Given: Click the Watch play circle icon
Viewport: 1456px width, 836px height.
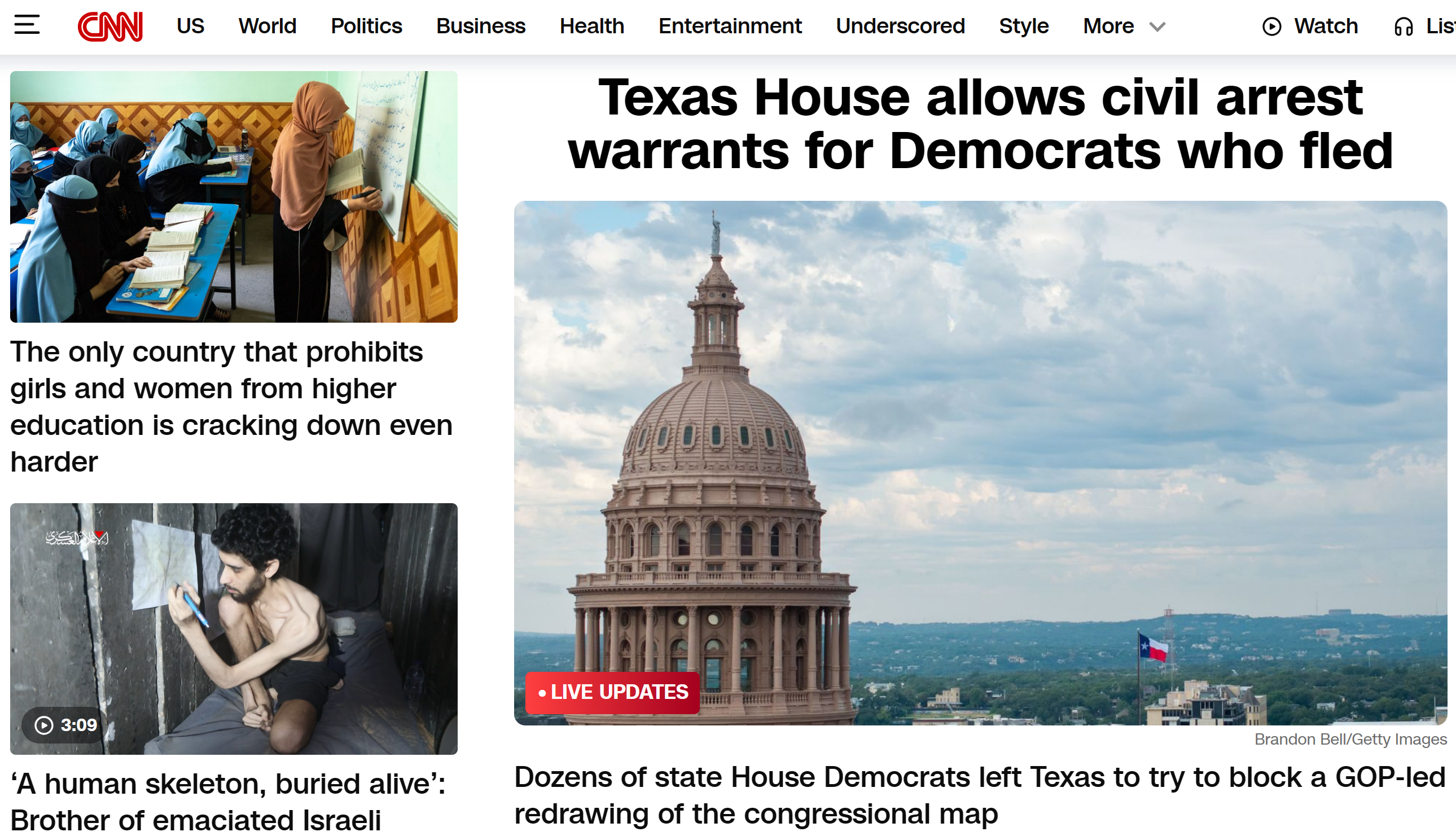Looking at the screenshot, I should pyautogui.click(x=1271, y=27).
